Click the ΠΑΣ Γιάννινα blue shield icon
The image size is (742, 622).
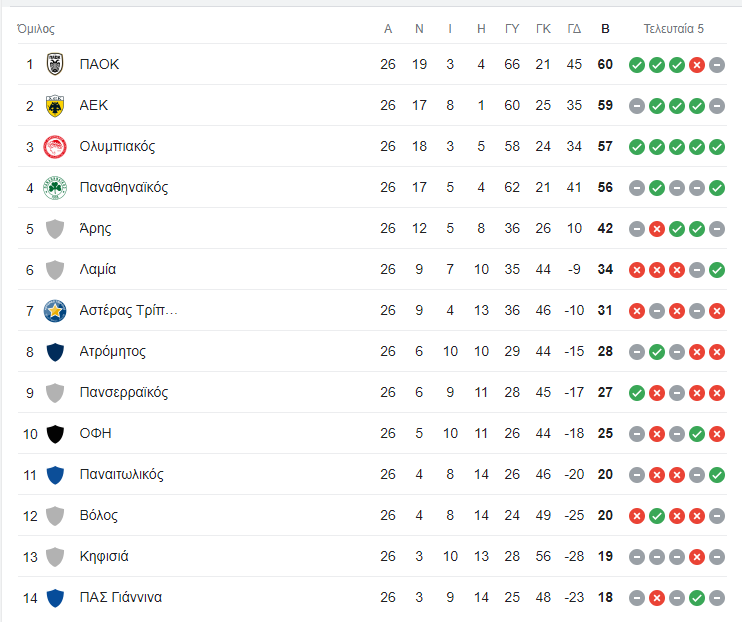tap(55, 598)
